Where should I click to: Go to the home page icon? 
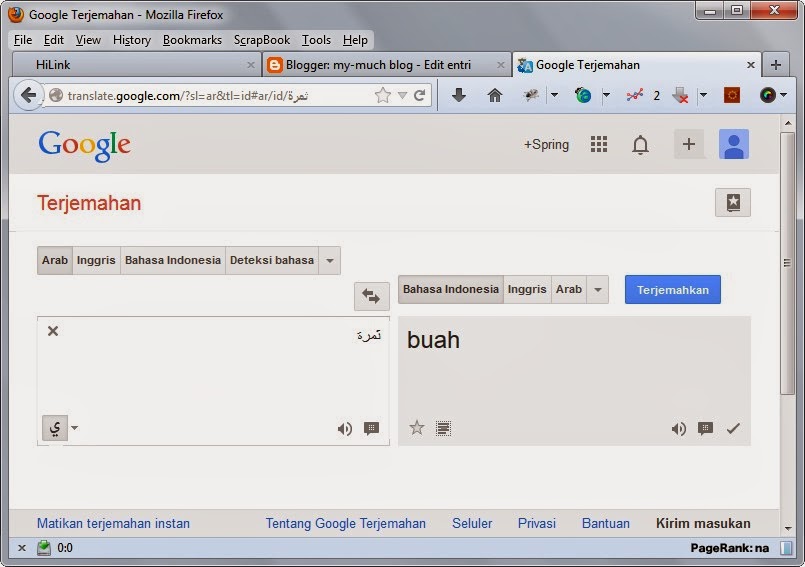(x=494, y=95)
